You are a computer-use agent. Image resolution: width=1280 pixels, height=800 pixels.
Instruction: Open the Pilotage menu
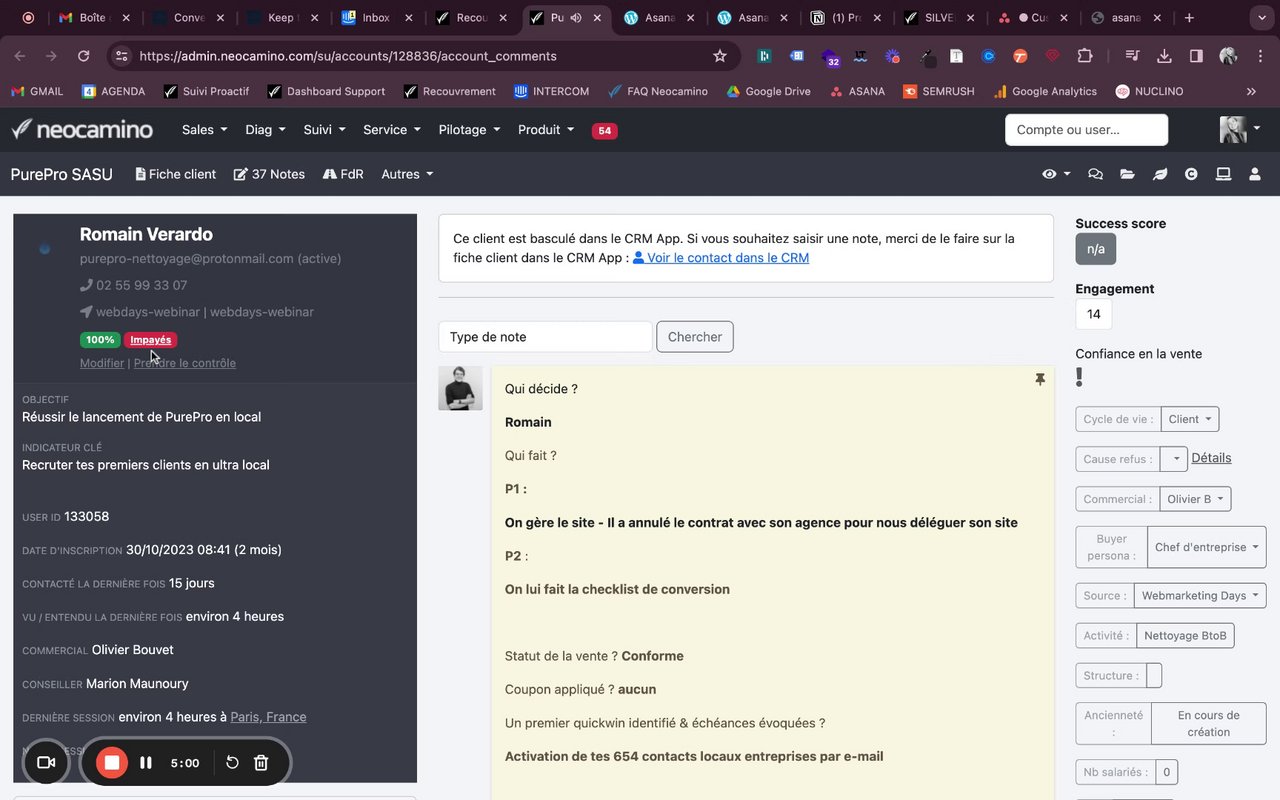tap(468, 130)
